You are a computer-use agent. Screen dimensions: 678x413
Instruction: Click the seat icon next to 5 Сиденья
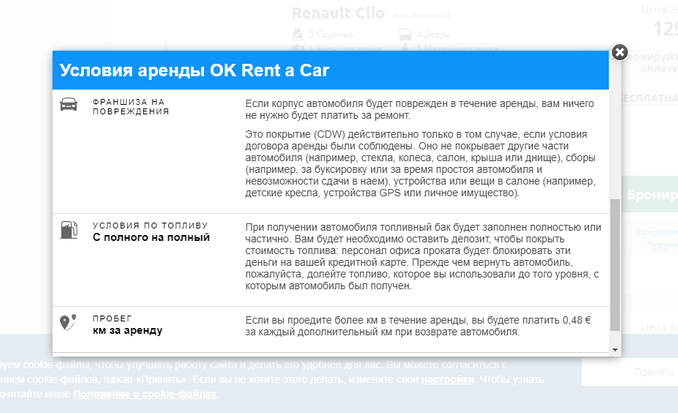click(x=297, y=34)
